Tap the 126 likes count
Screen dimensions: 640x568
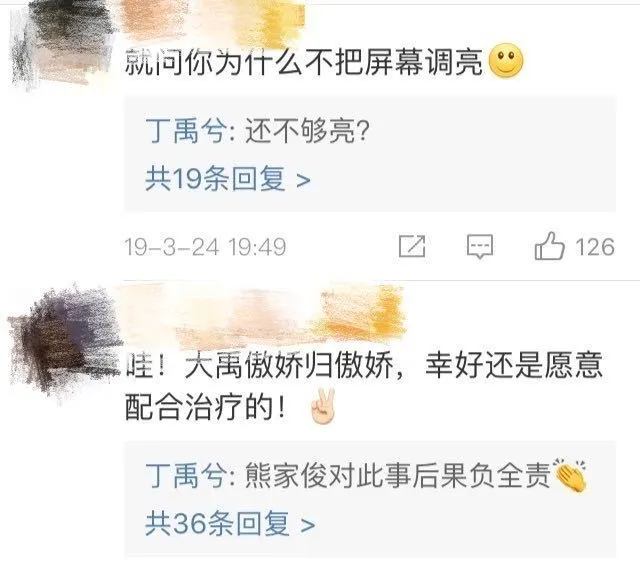click(x=595, y=247)
